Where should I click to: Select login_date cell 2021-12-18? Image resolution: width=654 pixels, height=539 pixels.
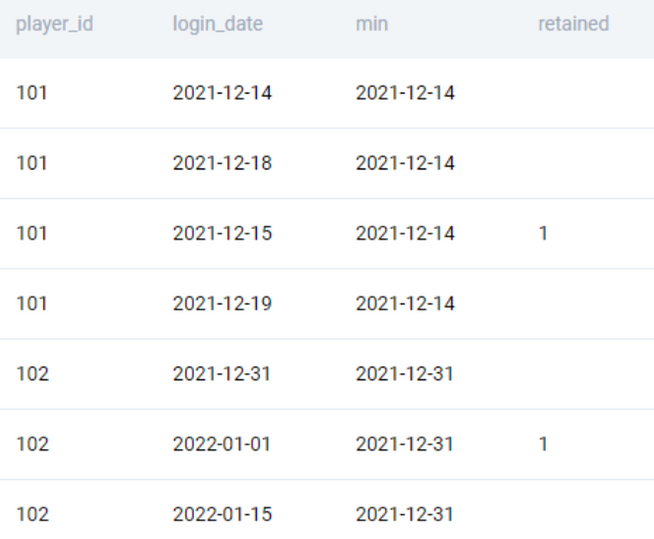[x=222, y=163]
